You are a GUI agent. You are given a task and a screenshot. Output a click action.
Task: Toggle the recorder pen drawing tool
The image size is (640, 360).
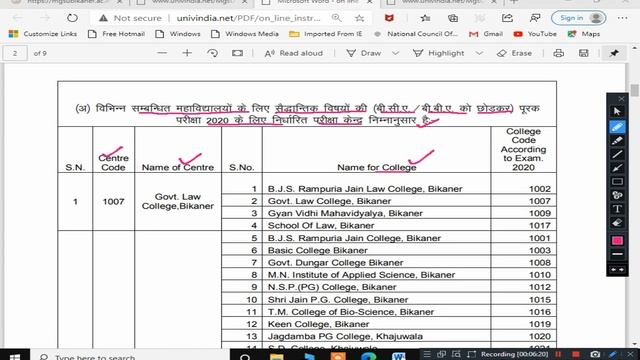point(613,354)
